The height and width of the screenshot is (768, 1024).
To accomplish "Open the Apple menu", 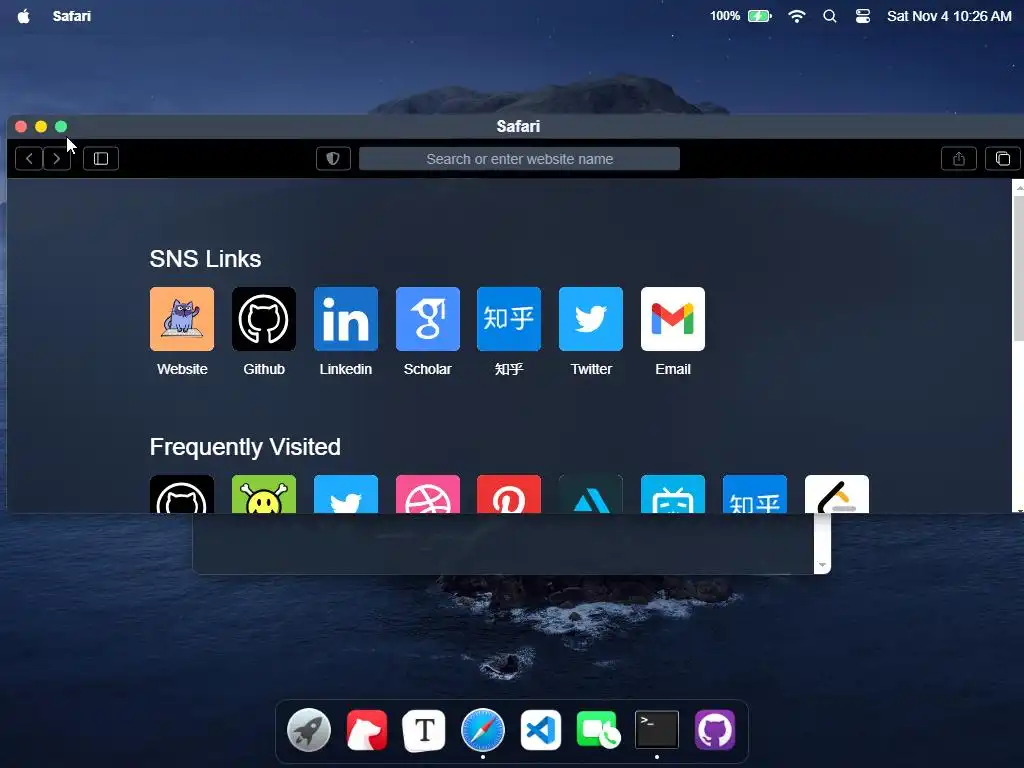I will [x=24, y=16].
